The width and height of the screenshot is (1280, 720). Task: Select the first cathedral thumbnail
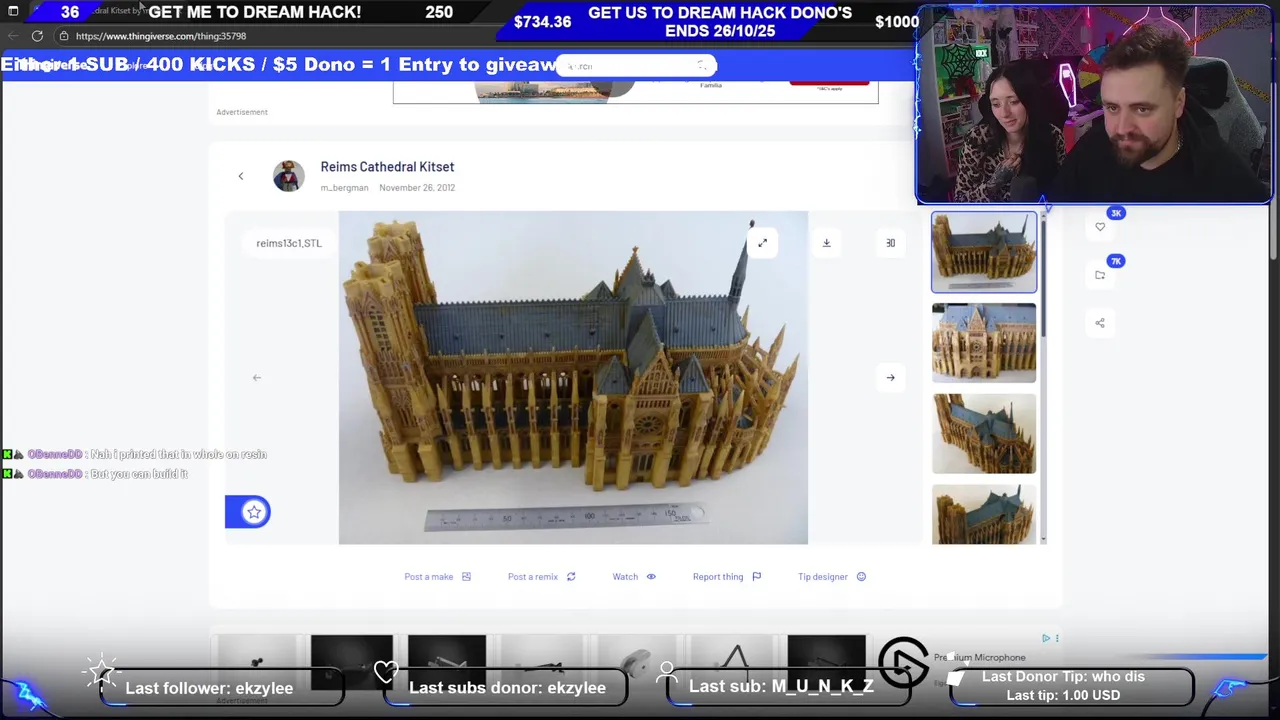tap(984, 252)
